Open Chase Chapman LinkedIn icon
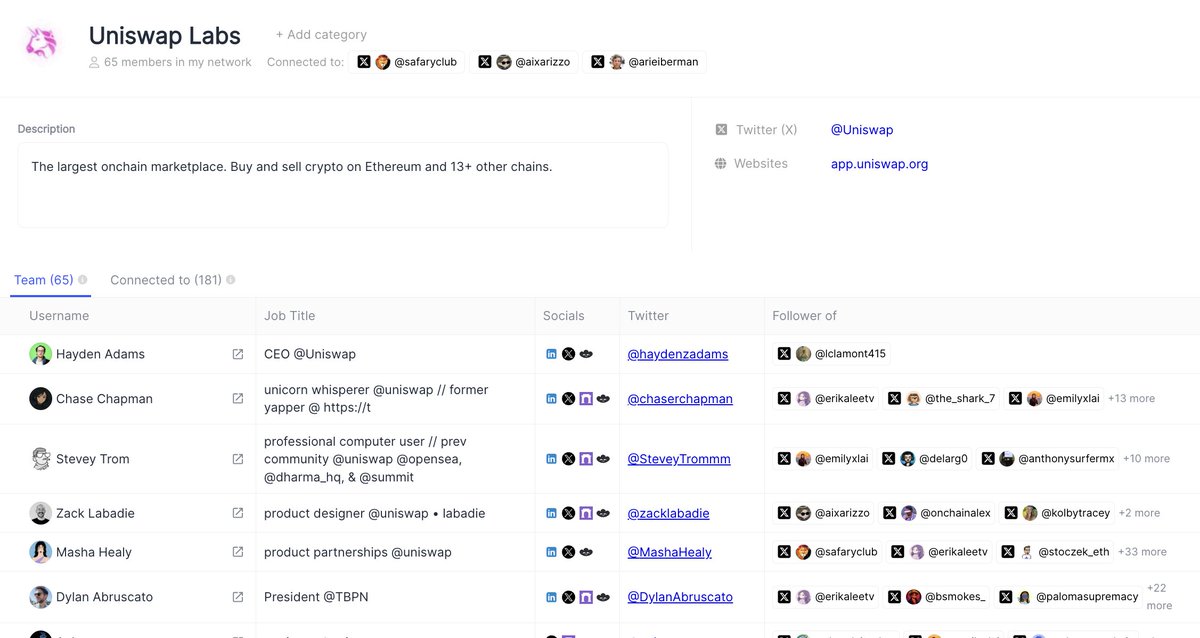Image resolution: width=1200 pixels, height=638 pixels. click(x=551, y=398)
